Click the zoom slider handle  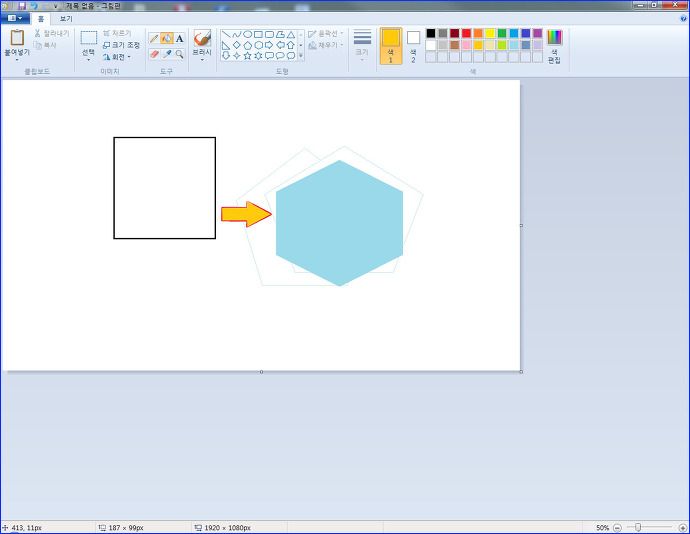(x=638, y=527)
